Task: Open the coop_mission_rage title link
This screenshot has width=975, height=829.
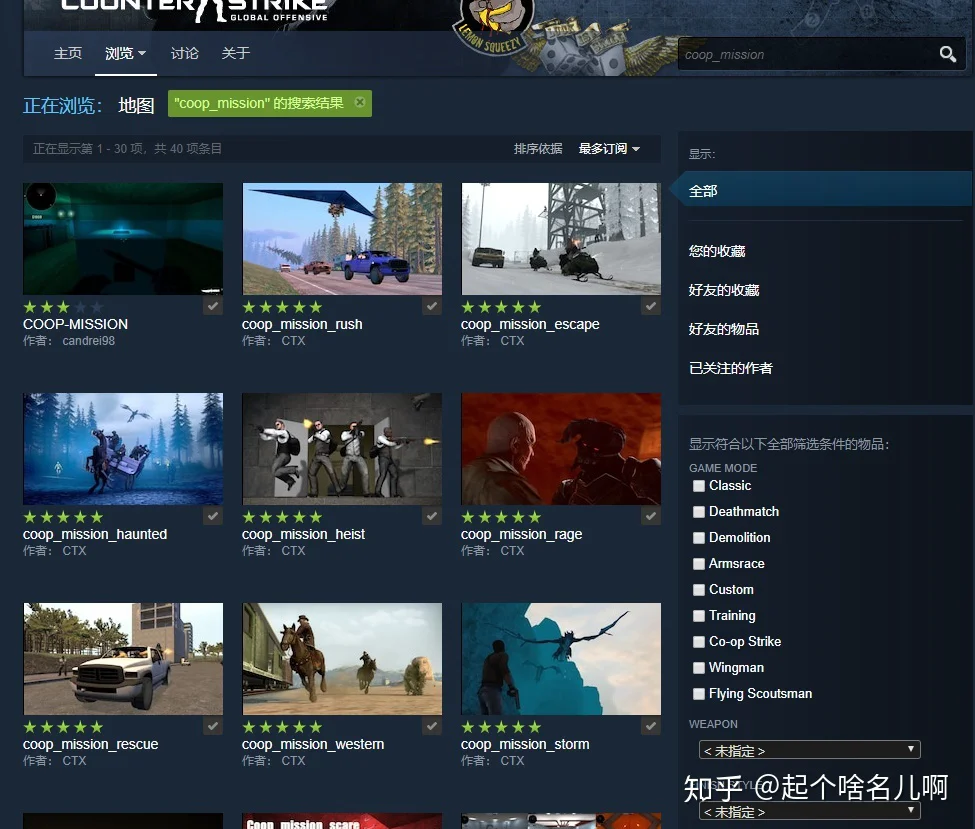Action: [521, 534]
